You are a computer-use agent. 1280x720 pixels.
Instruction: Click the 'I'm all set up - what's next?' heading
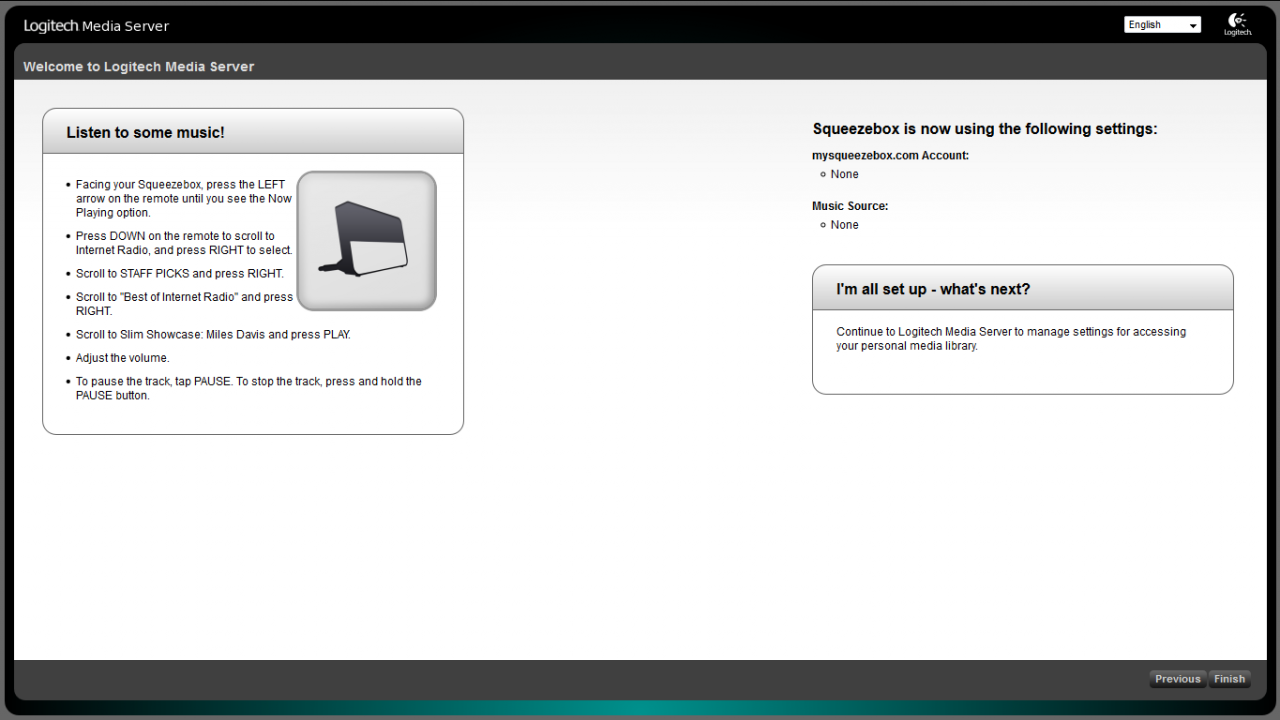tap(933, 289)
